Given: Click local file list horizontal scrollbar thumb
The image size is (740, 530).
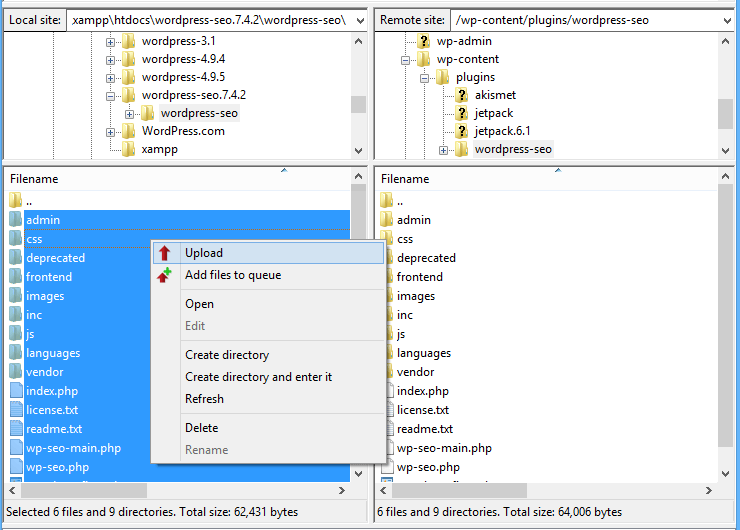Looking at the screenshot, I should pos(84,490).
